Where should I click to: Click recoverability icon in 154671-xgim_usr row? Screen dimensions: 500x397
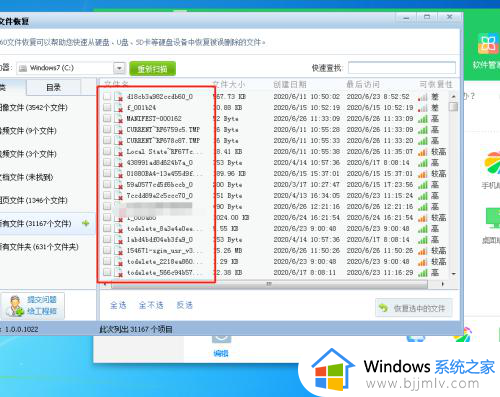423,251
